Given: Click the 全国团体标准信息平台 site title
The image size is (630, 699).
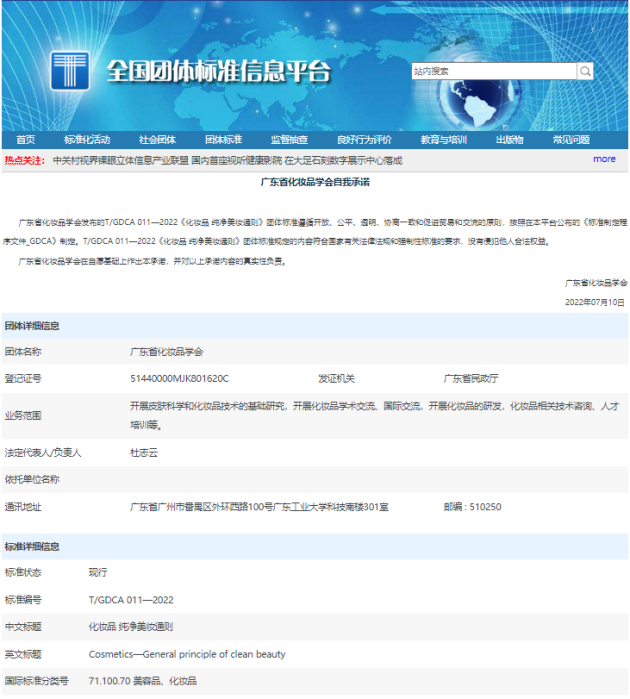Looking at the screenshot, I should pos(218,71).
